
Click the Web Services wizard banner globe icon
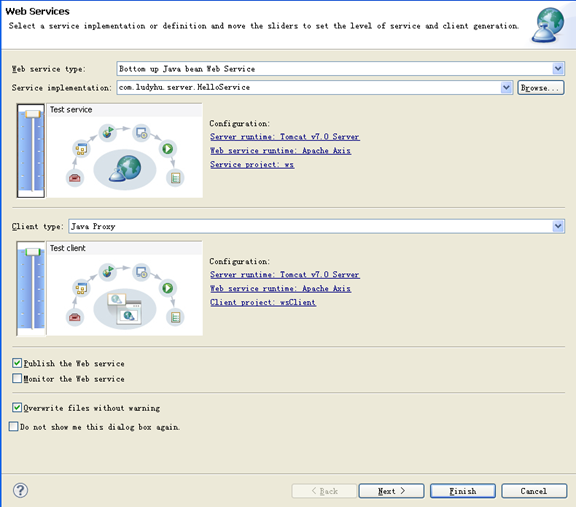click(548, 25)
